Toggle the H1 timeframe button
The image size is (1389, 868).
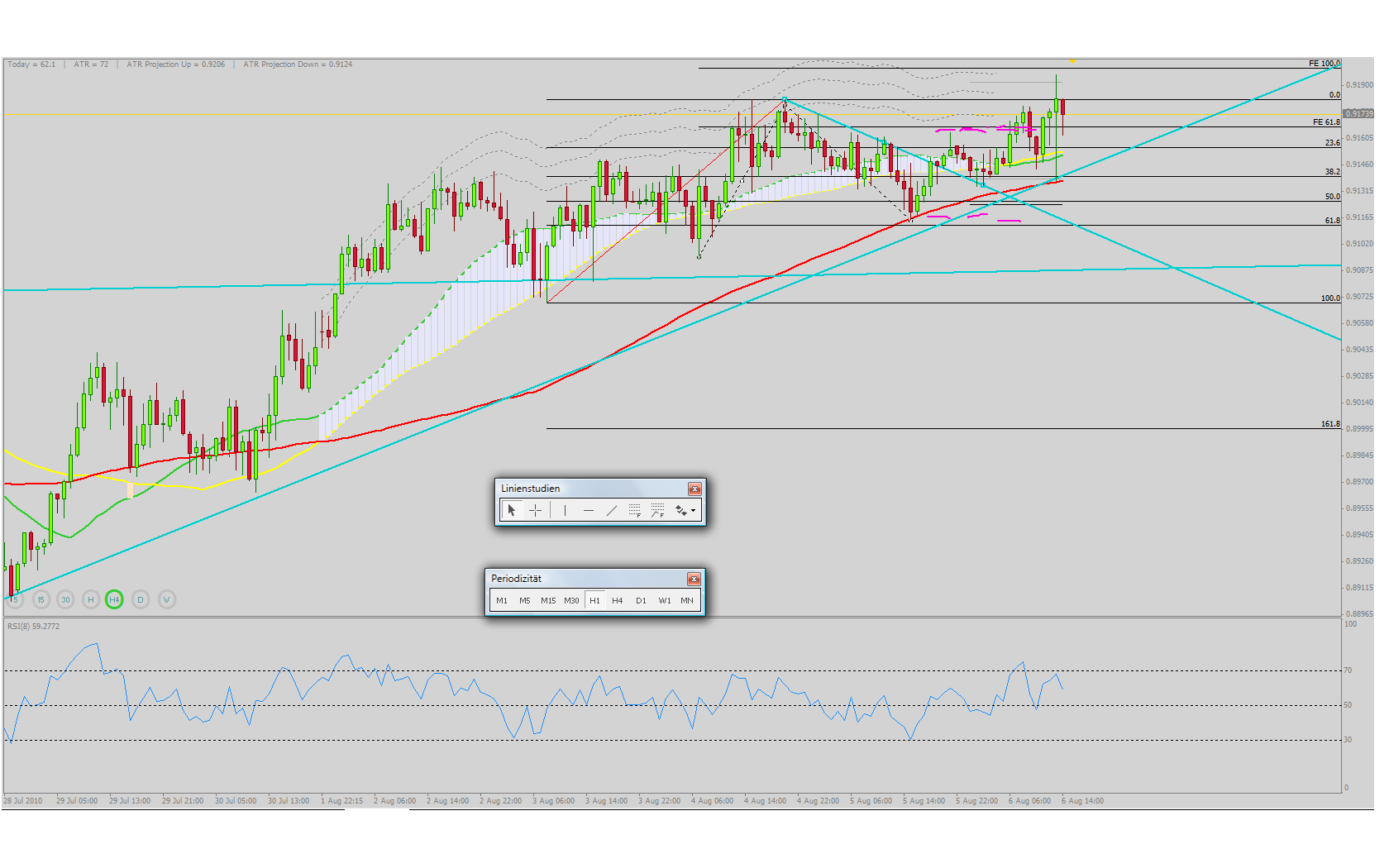point(594,600)
